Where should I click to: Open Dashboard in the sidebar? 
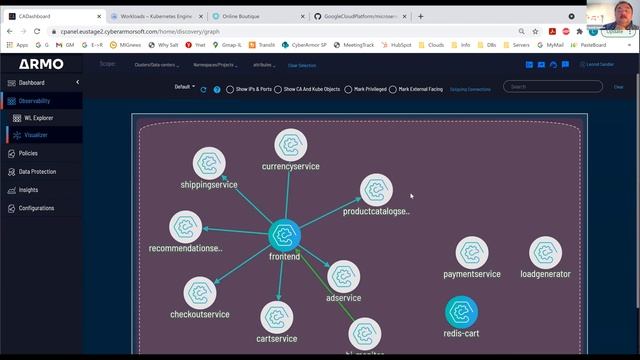coord(31,83)
